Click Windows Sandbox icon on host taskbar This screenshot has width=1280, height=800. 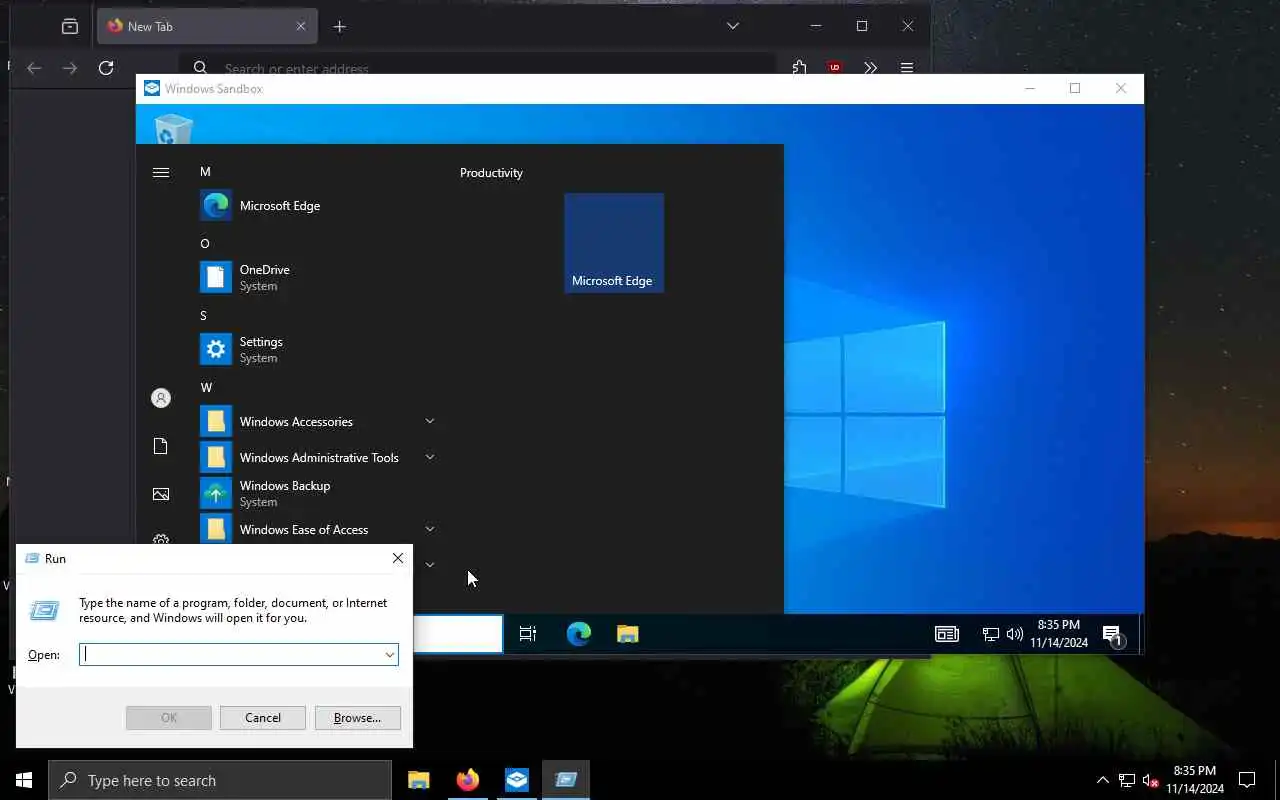pos(517,780)
